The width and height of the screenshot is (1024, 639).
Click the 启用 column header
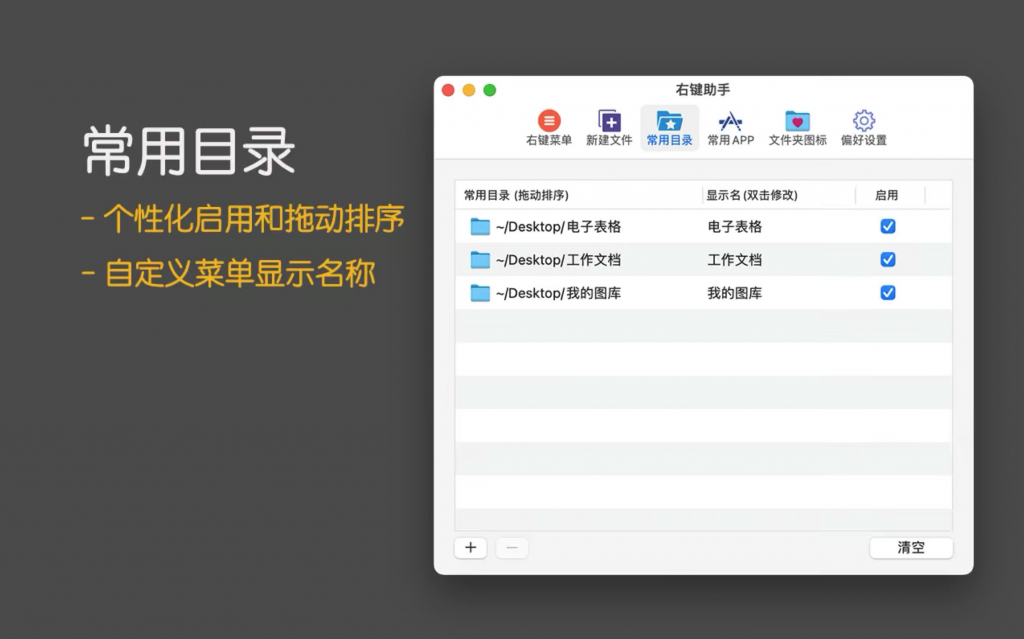888,195
